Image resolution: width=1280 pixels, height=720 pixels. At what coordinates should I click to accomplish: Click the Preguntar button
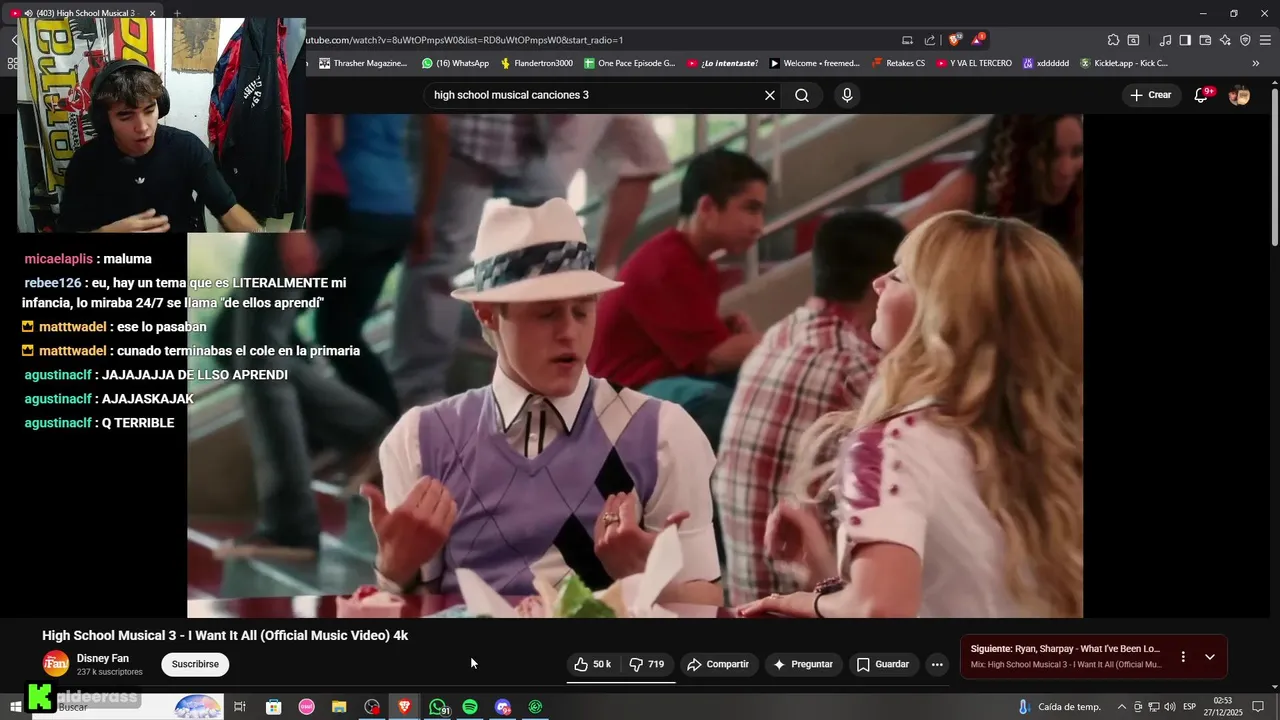(x=803, y=664)
